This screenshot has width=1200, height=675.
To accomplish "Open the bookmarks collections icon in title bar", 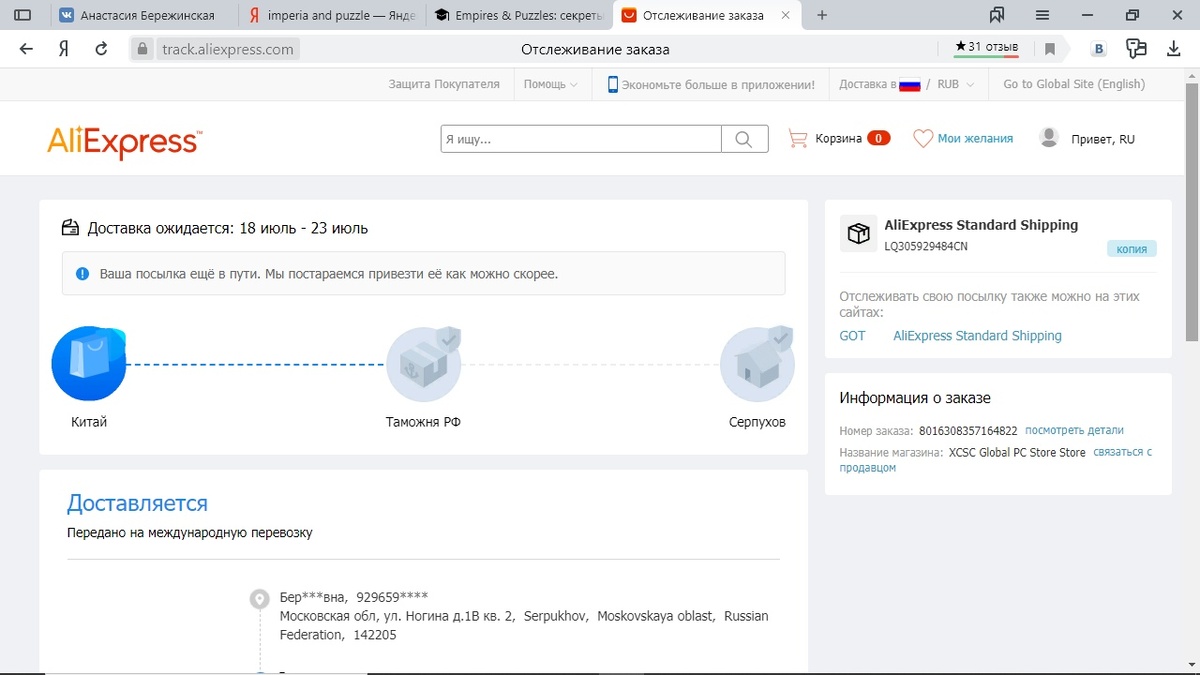I will click(x=996, y=15).
